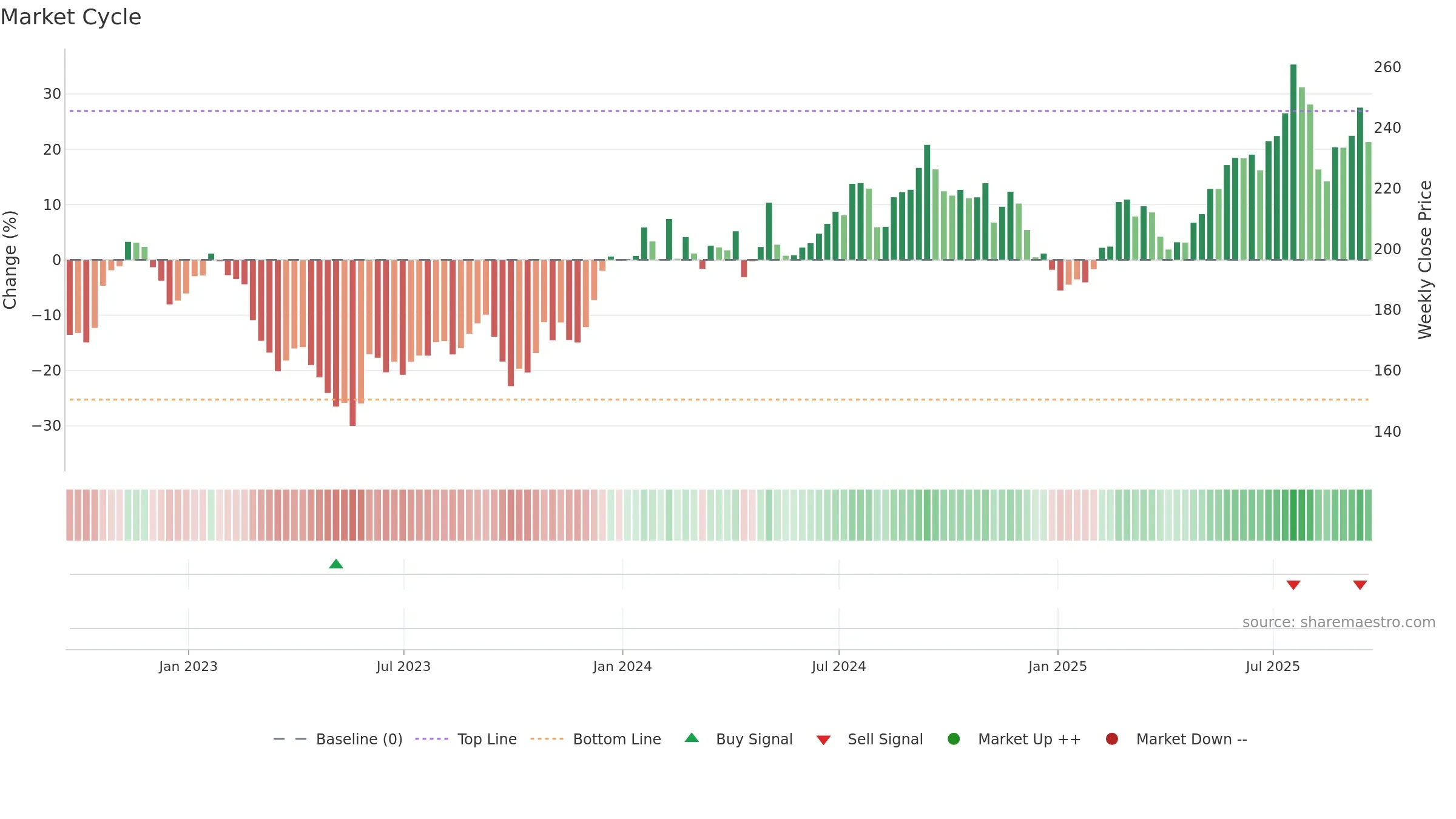The height and width of the screenshot is (819, 1456).
Task: Click the orange dotted Bottom Line in chart
Action: pos(719,400)
